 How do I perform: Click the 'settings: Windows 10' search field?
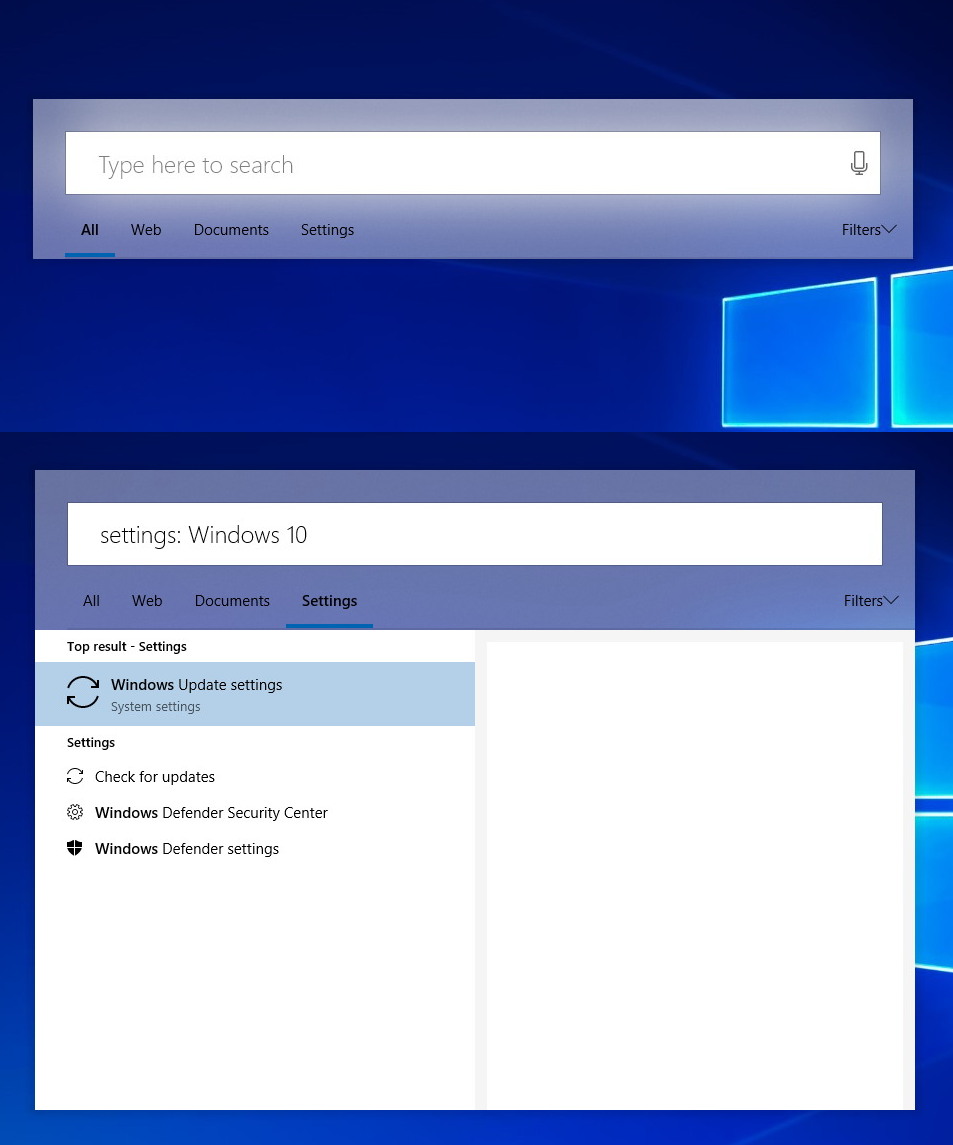475,534
